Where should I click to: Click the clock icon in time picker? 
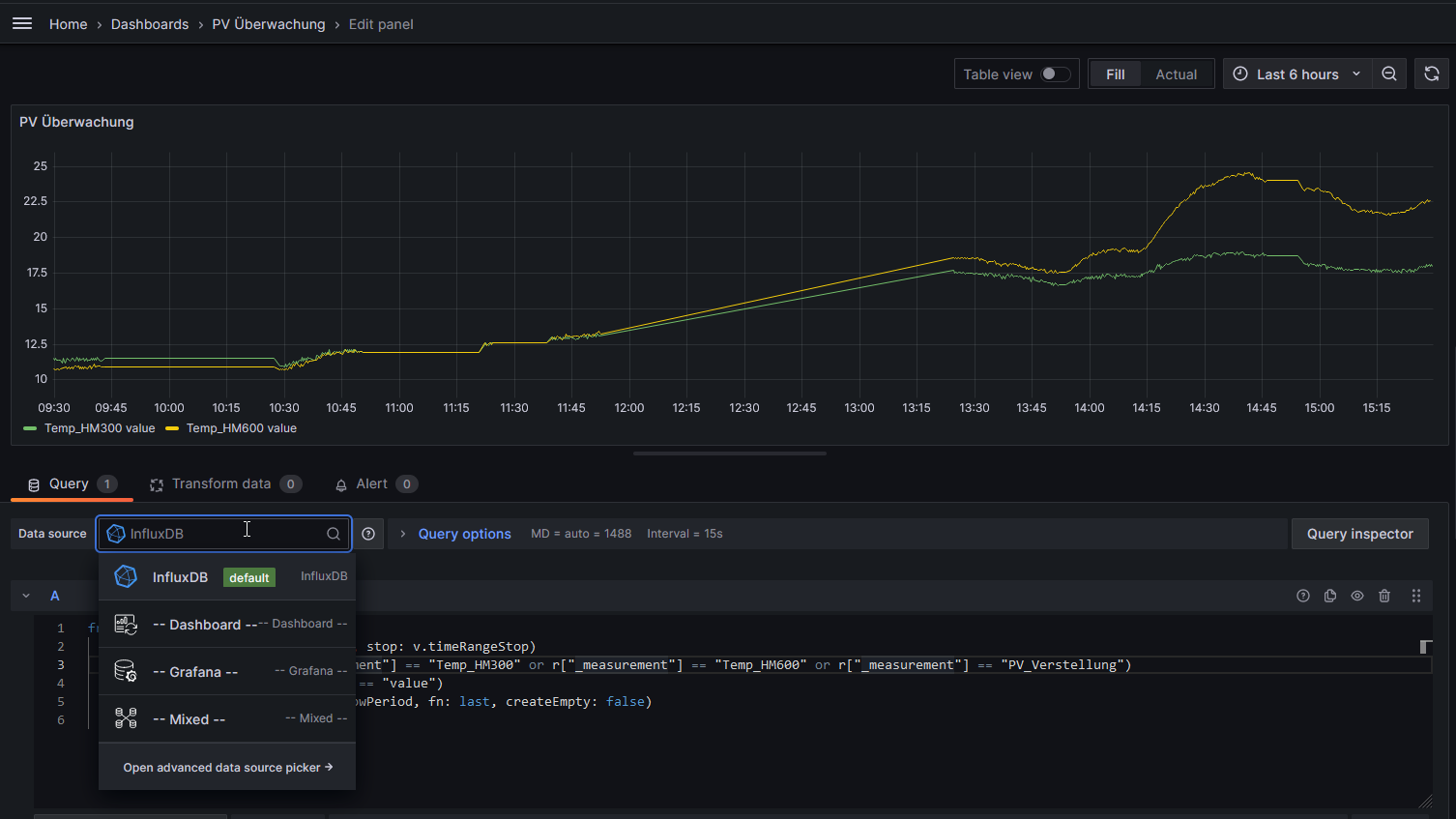coord(1240,74)
